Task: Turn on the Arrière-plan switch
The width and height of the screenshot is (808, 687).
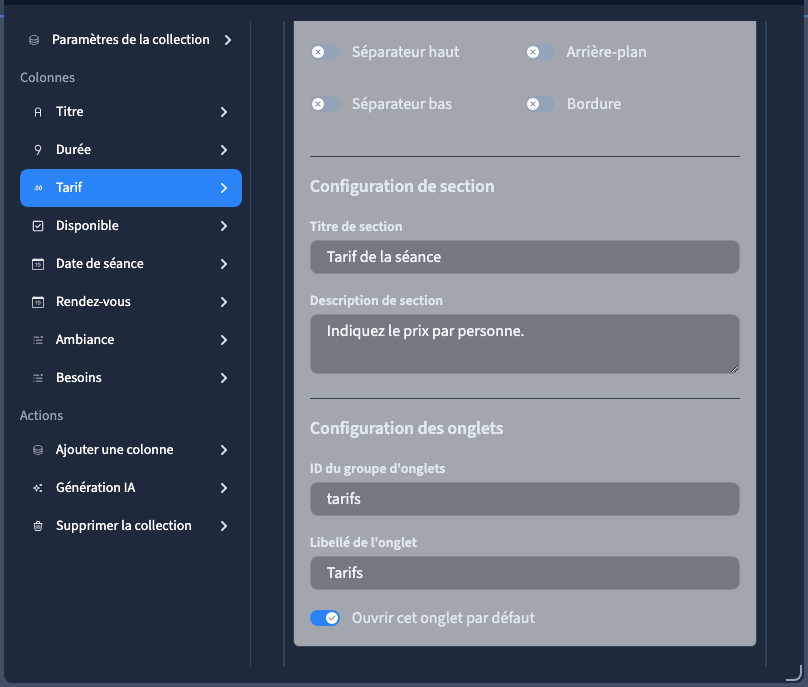Action: tap(540, 52)
